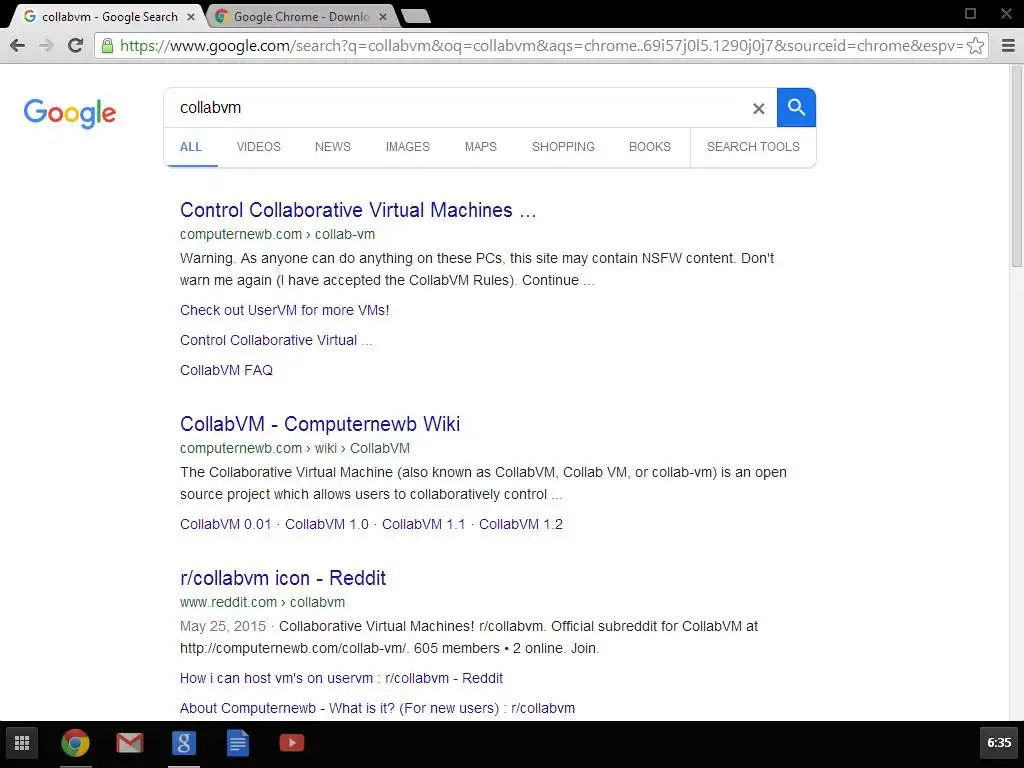Submit search with the blue magnifier button
1024x768 pixels.
(796, 107)
